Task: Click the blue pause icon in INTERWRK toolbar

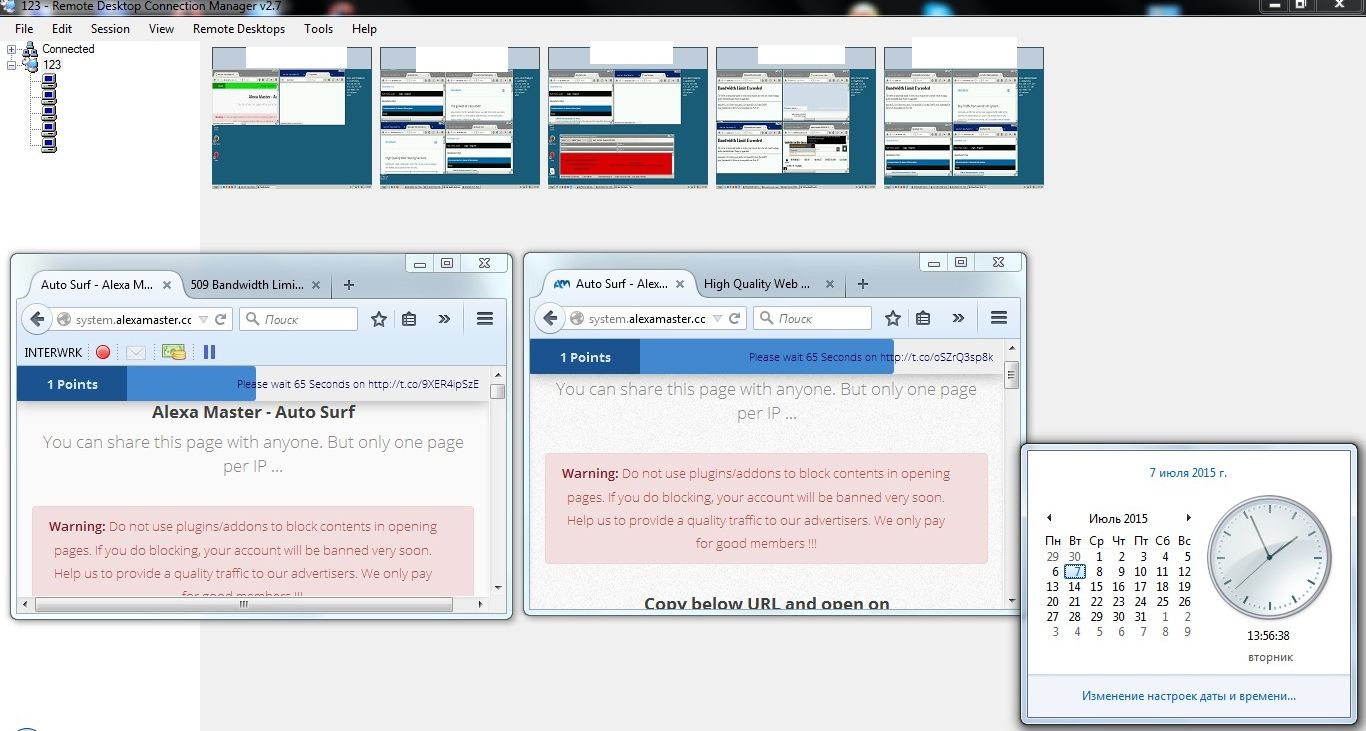Action: click(209, 352)
